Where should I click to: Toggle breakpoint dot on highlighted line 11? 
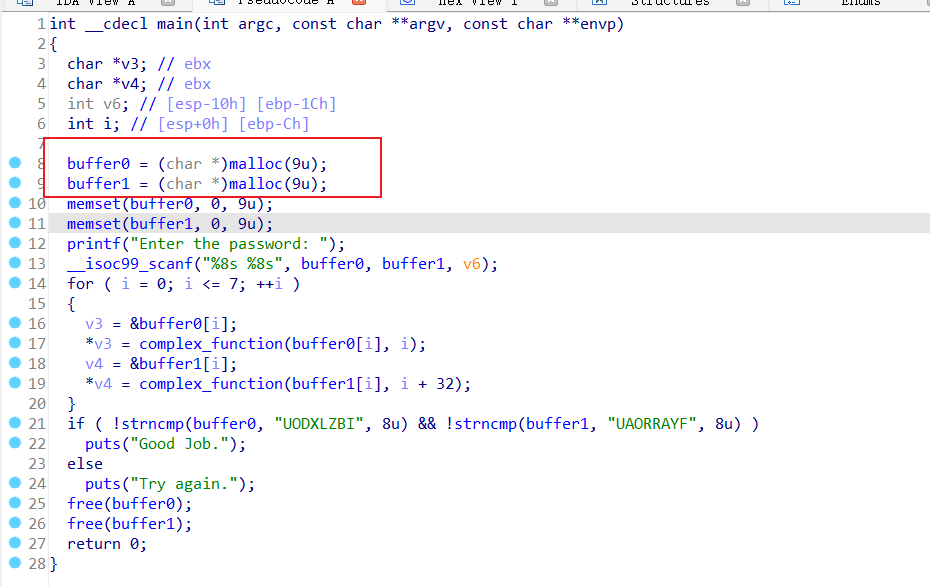pyautogui.click(x=15, y=223)
